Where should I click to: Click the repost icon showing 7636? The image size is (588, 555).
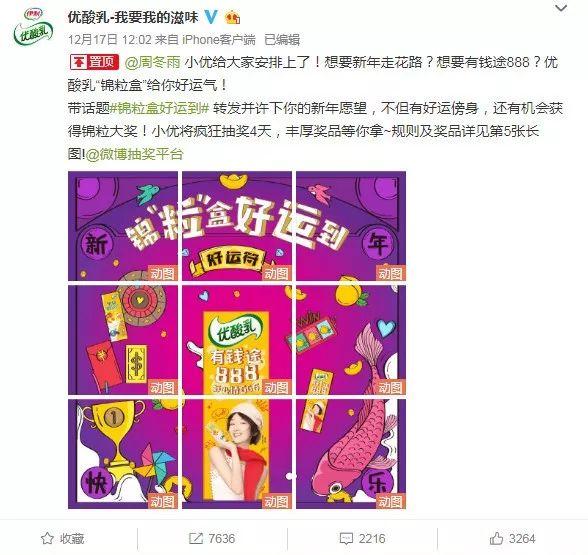click(195, 538)
